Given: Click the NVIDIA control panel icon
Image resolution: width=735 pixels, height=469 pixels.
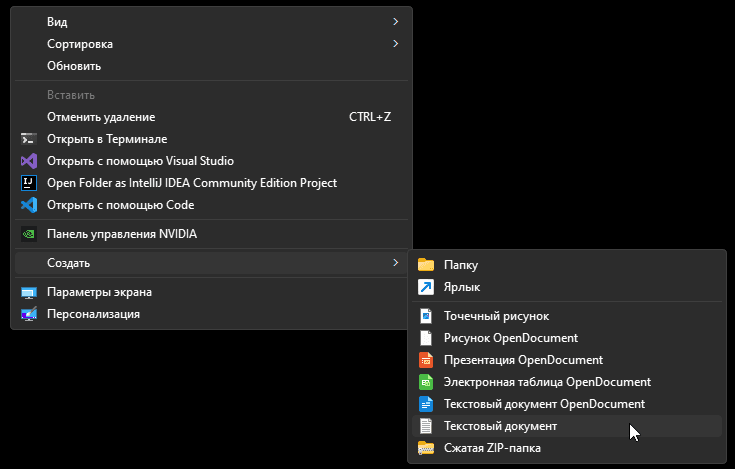Looking at the screenshot, I should tap(29, 234).
